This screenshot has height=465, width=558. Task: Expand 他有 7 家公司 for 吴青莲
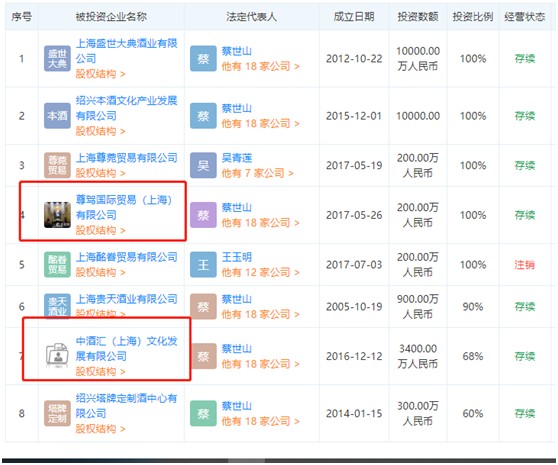257,173
